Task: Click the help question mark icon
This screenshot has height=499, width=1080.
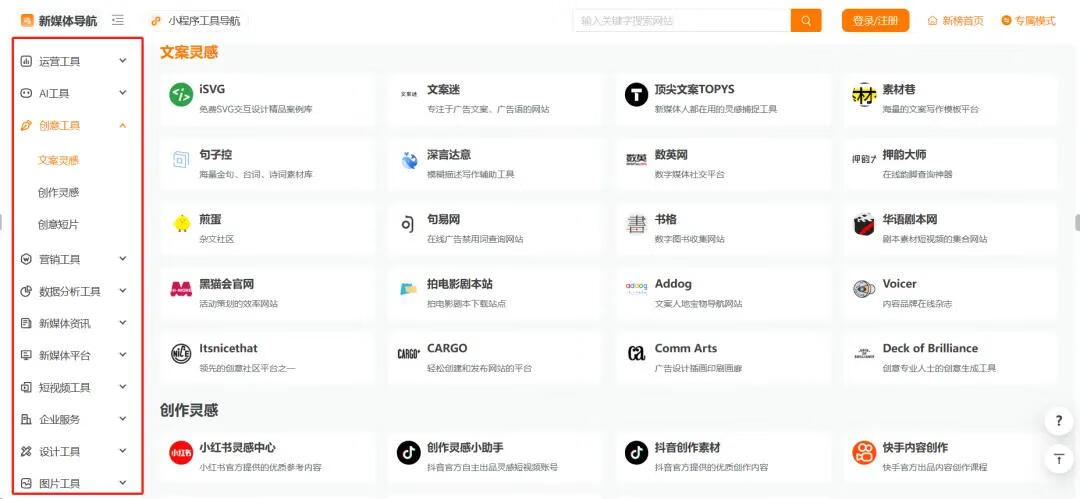Action: pyautogui.click(x=1058, y=422)
